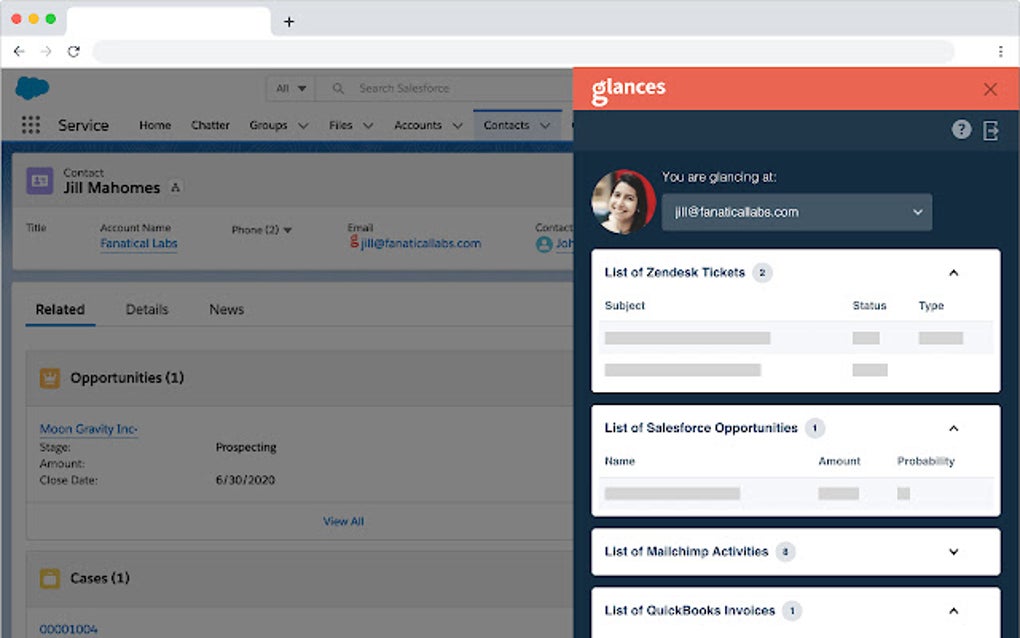Open the Salesforce App Launcher waffle icon
This screenshot has height=638, width=1020.
[30, 124]
